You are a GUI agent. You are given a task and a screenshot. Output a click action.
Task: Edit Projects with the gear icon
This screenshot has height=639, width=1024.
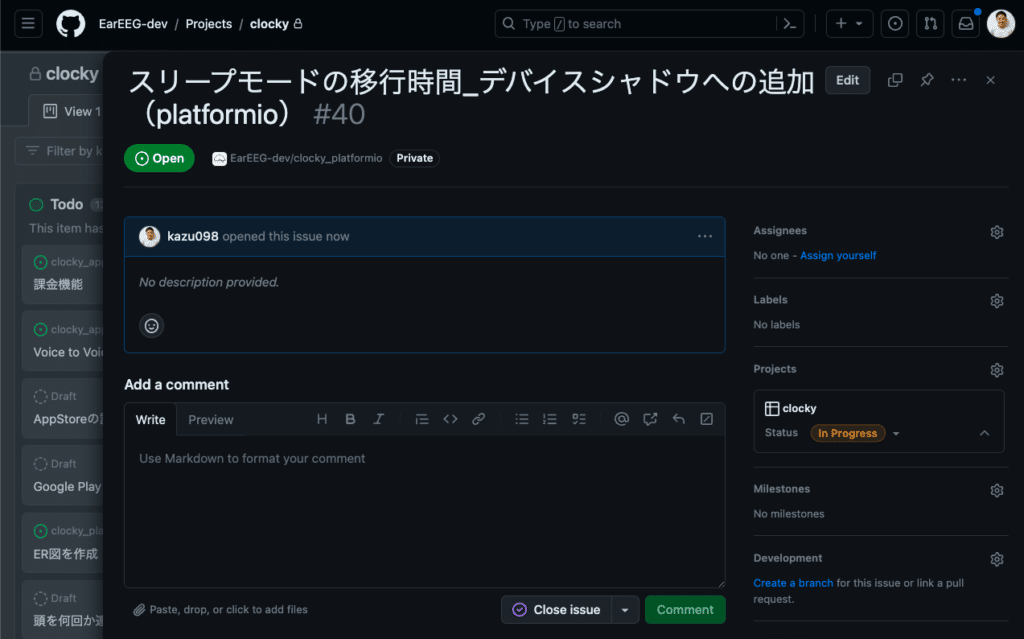pyautogui.click(x=997, y=370)
